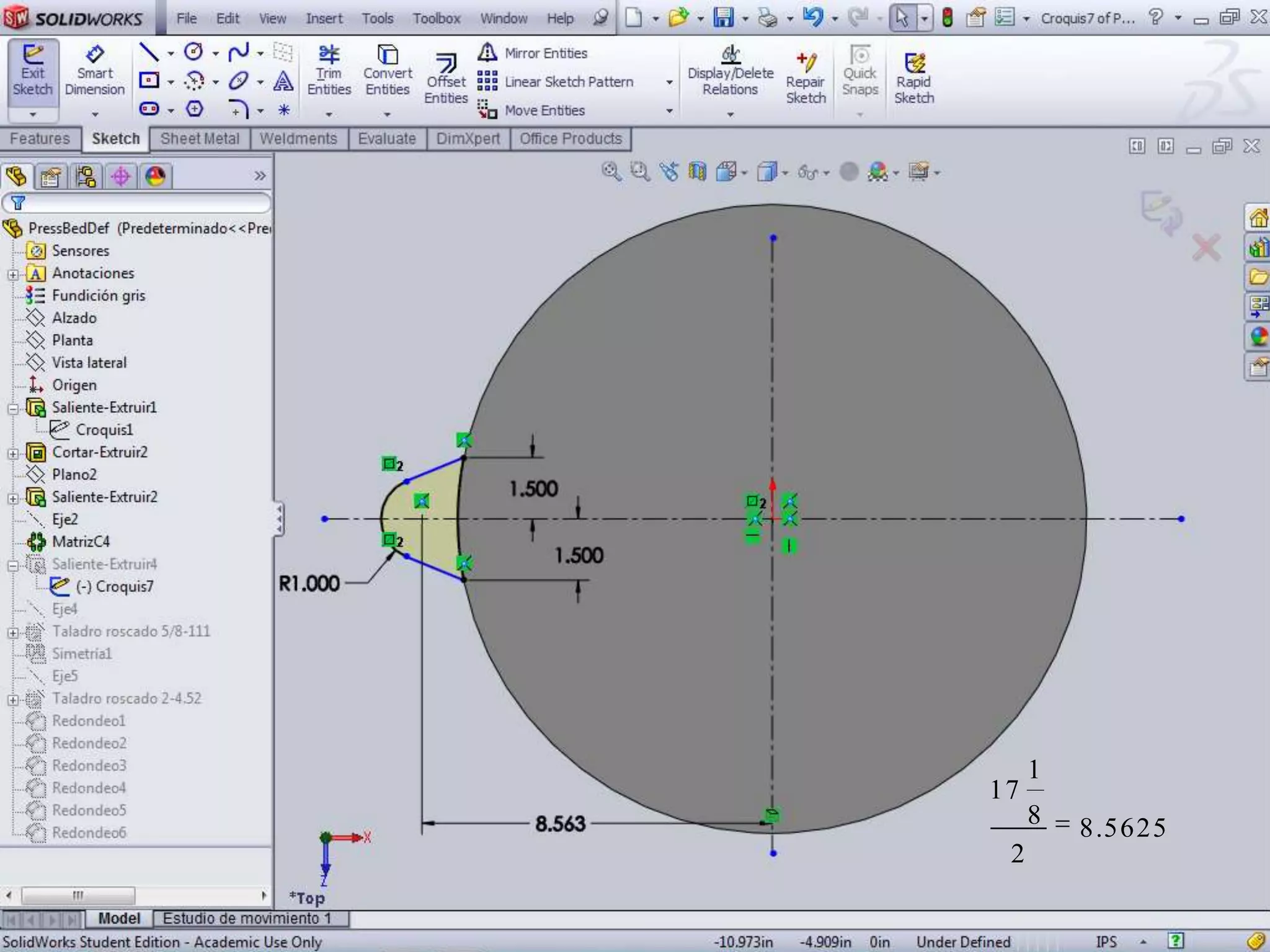The image size is (1270, 952).
Task: Open the Insert menu
Action: pyautogui.click(x=323, y=19)
